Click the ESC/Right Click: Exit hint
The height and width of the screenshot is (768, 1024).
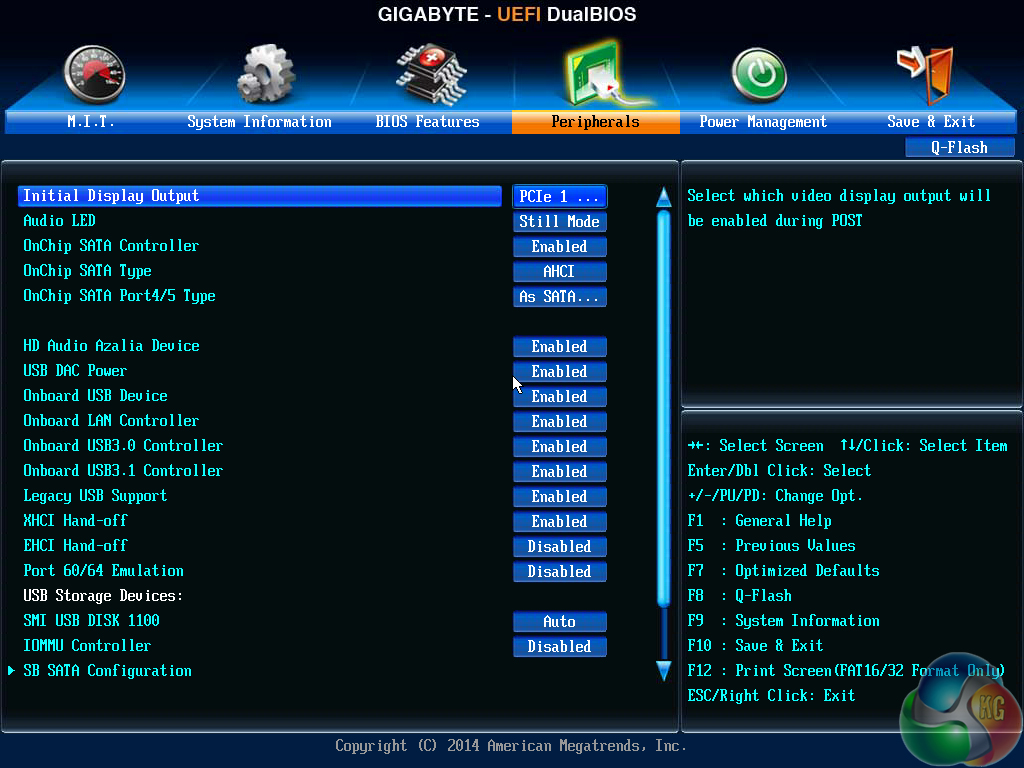coord(771,696)
